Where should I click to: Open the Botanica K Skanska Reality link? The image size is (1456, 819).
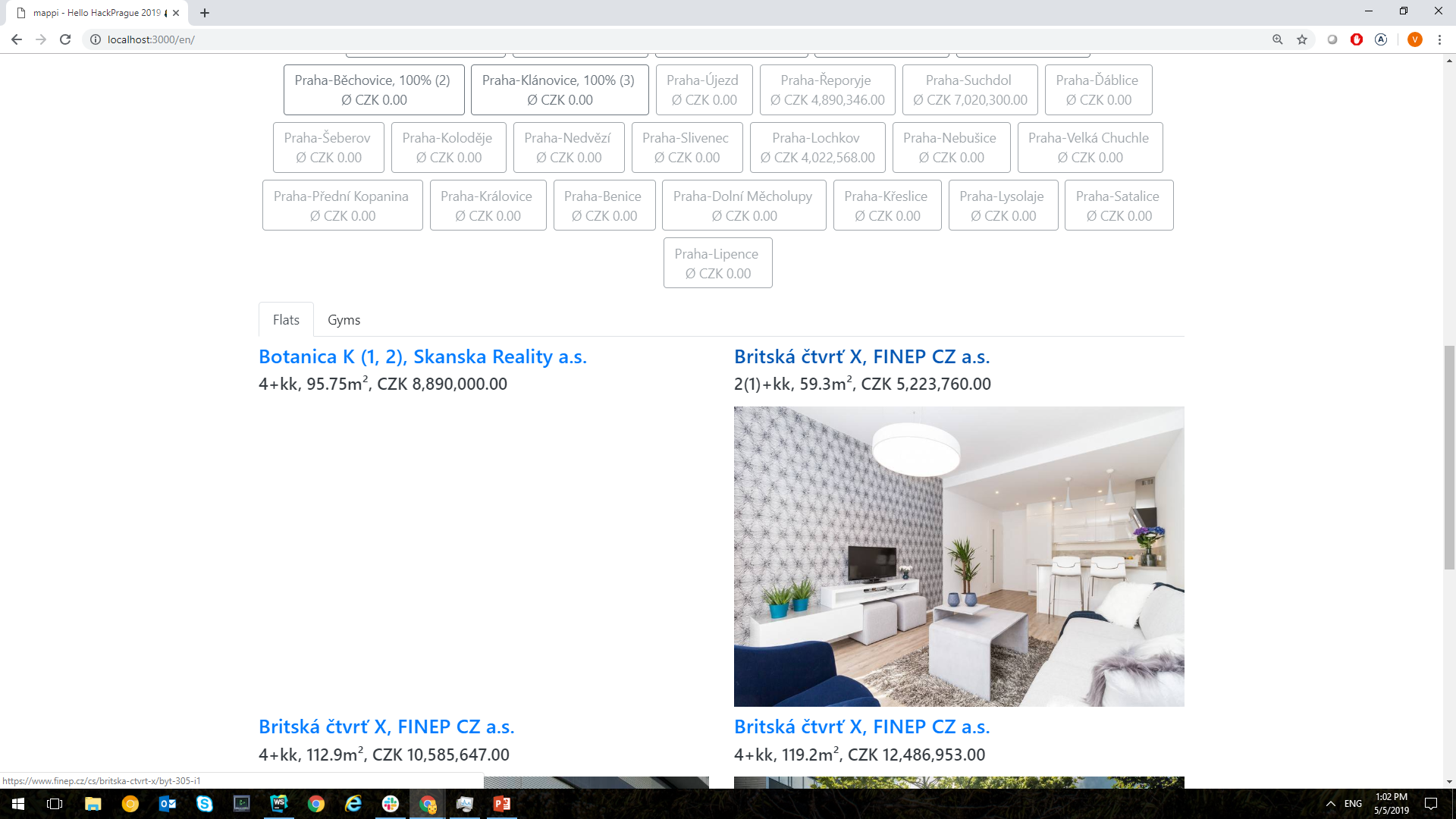tap(422, 356)
